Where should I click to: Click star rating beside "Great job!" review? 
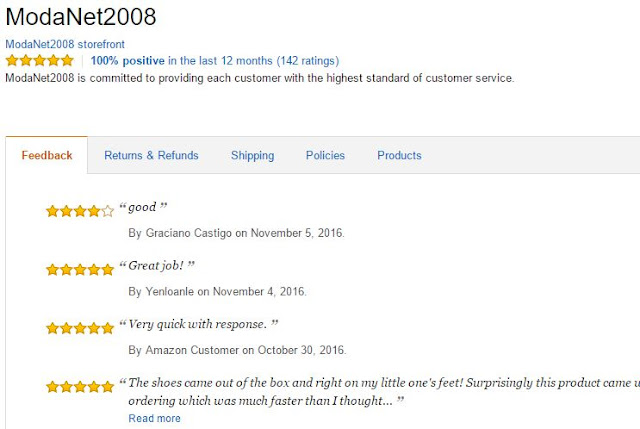80,269
